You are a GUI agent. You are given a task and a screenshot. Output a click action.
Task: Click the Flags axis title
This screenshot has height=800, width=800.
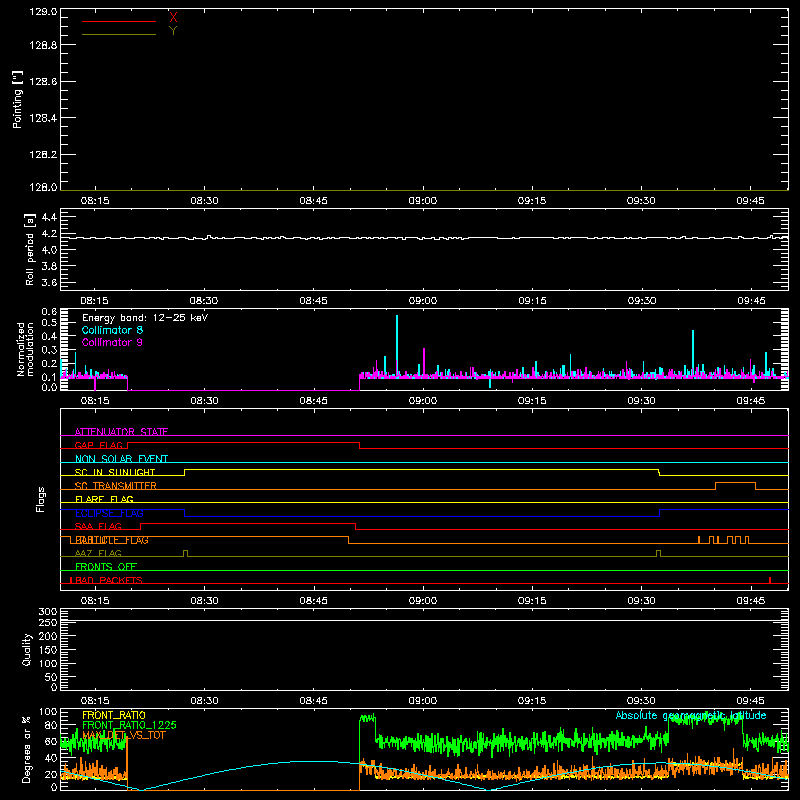pos(41,499)
